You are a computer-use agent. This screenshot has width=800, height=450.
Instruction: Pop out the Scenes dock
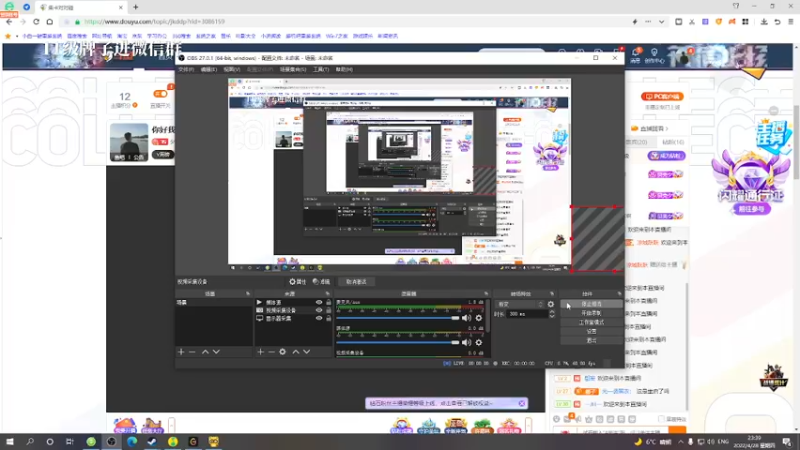coord(248,294)
